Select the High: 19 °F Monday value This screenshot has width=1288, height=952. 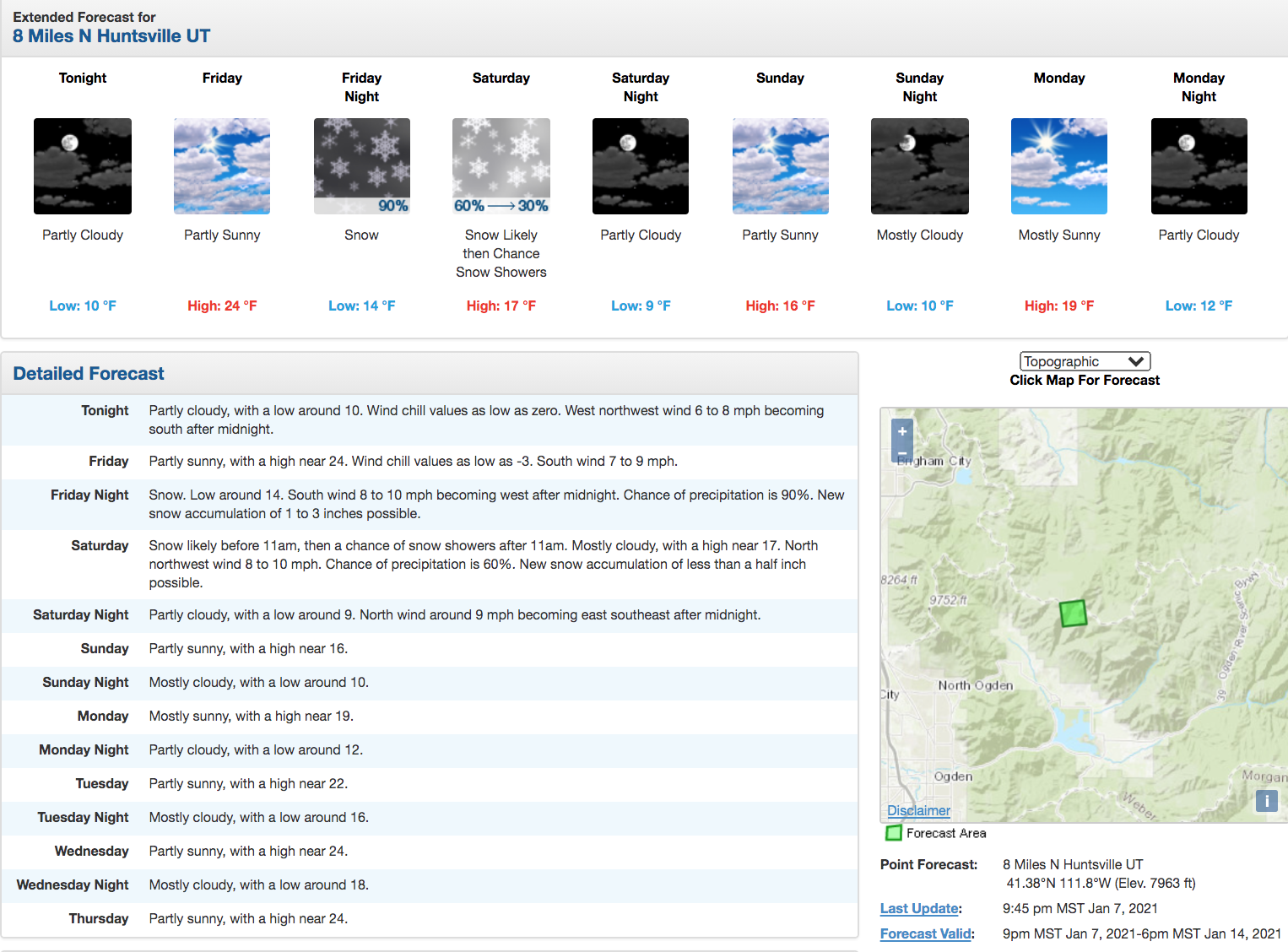point(1059,306)
